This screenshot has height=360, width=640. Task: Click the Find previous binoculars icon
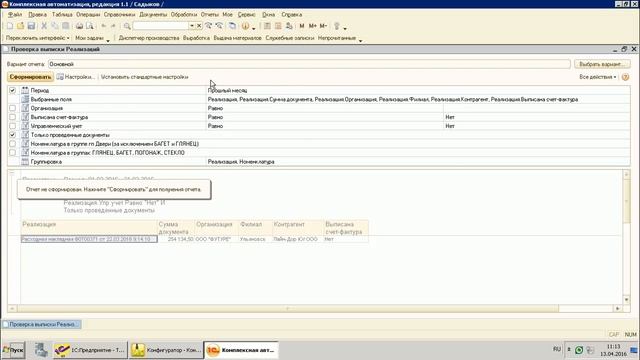pyautogui.click(x=219, y=26)
